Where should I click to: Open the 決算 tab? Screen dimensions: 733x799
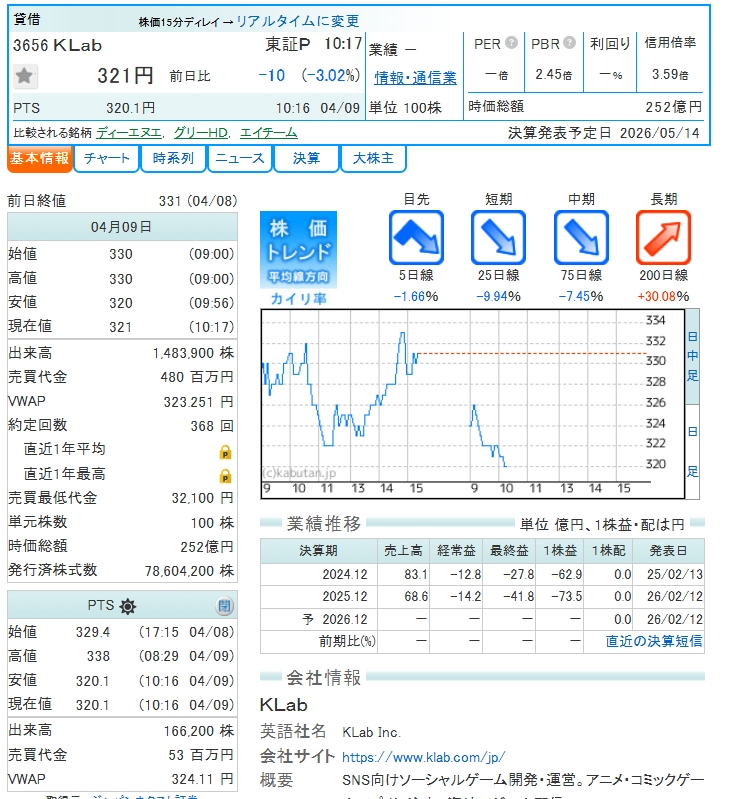(x=306, y=159)
